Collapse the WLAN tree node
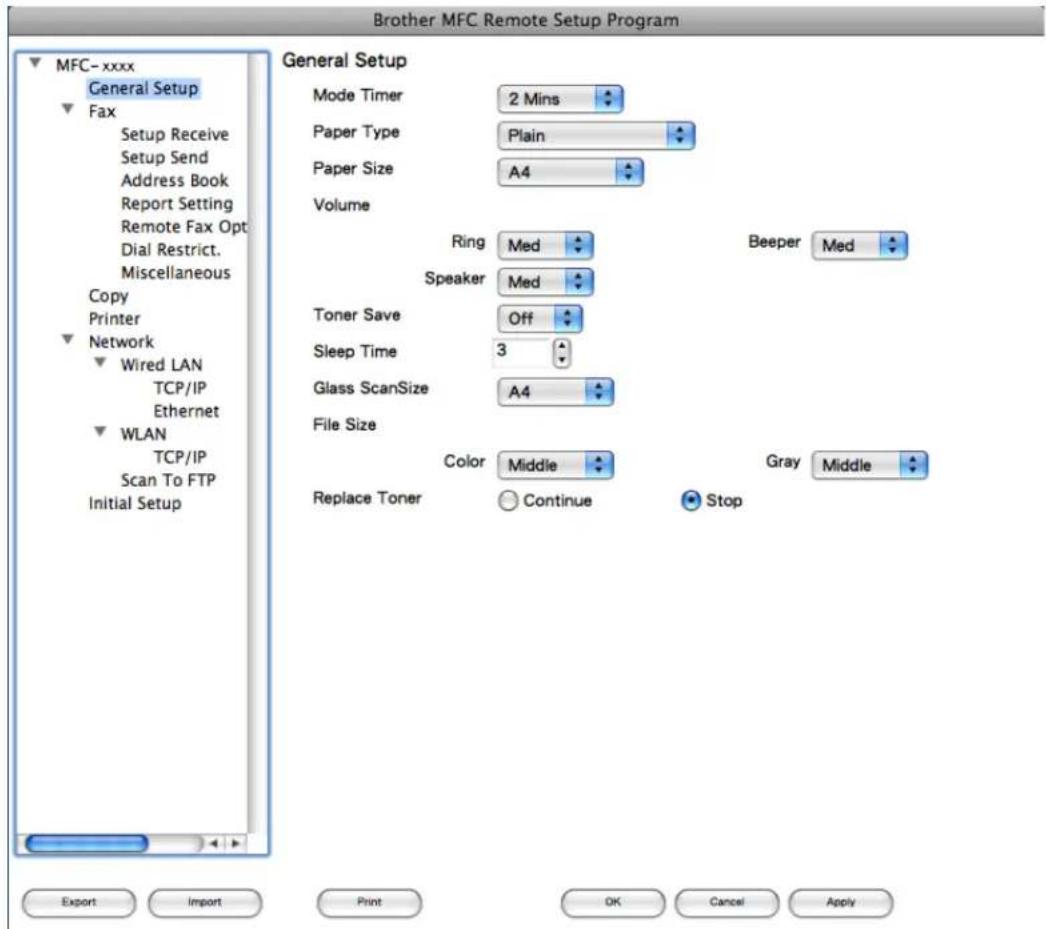The image size is (1046, 929). [x=100, y=432]
